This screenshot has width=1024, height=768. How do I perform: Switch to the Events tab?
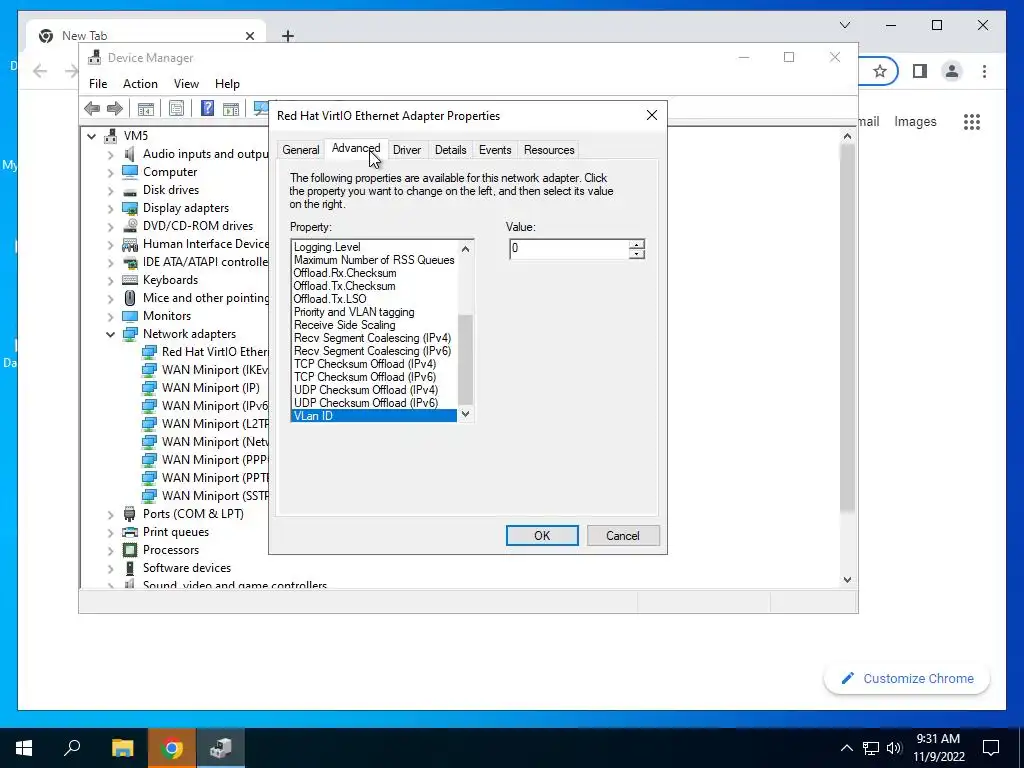coord(495,150)
